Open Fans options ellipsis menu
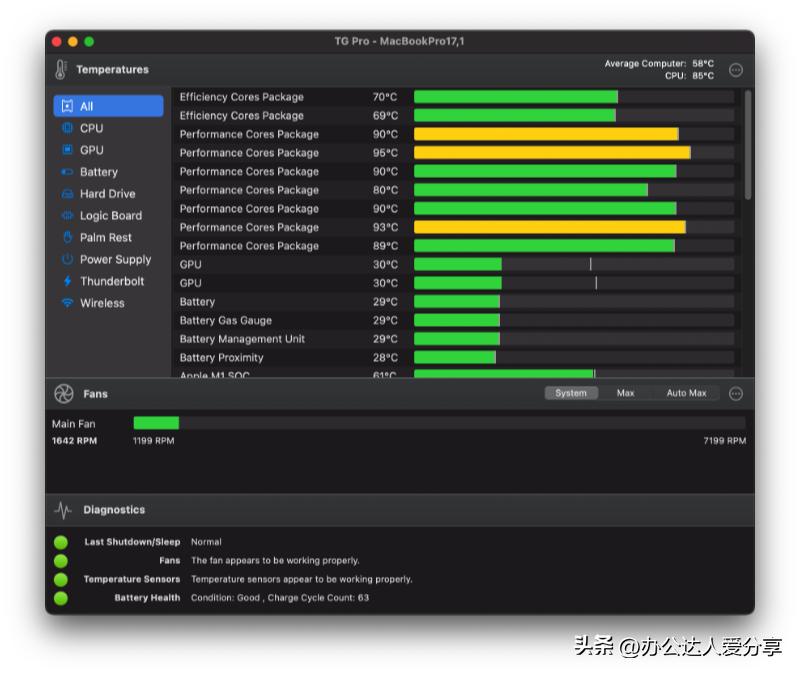Screen dimensions: 800x674 (736, 394)
